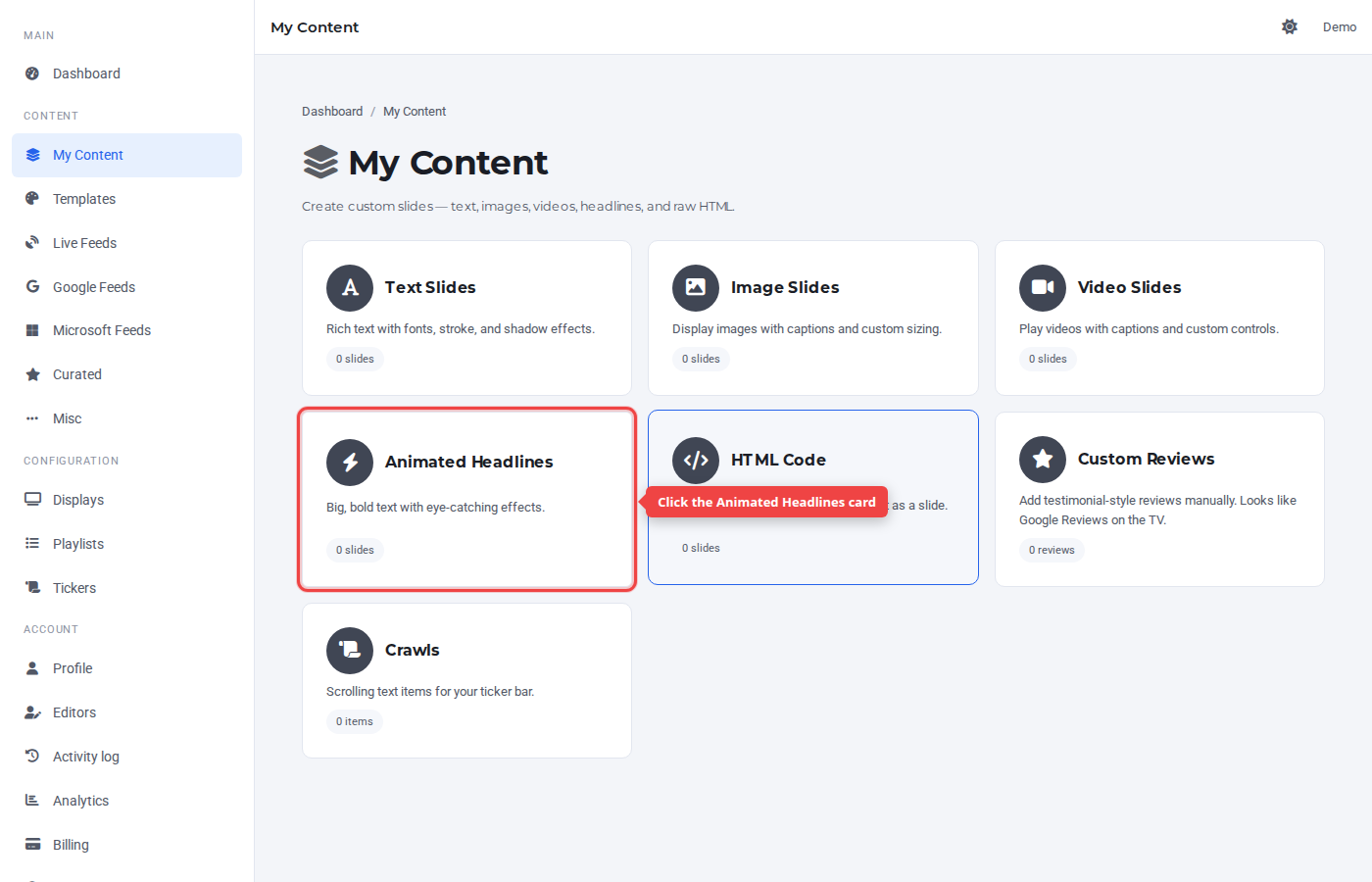Open Analytics from sidebar
The width and height of the screenshot is (1372, 882).
pos(127,801)
